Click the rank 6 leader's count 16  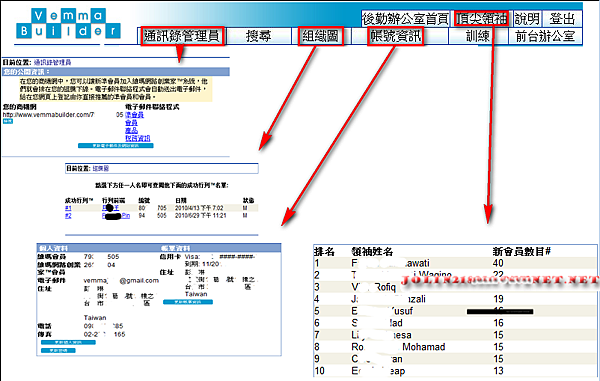498,323
